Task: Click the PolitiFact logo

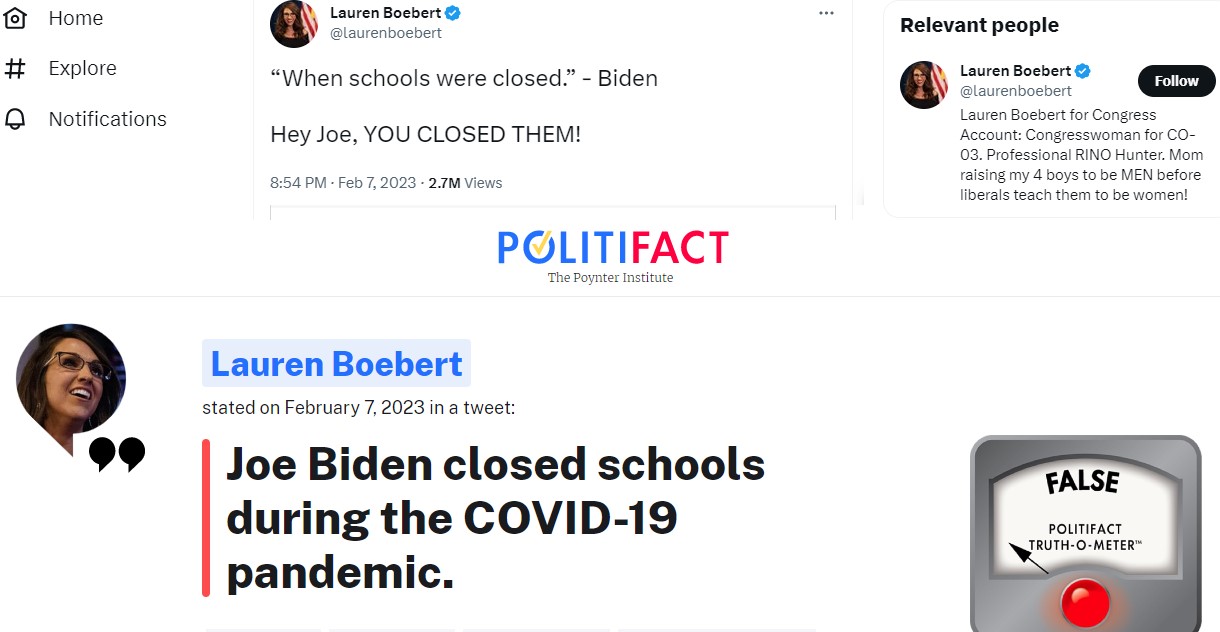Action: click(612, 248)
